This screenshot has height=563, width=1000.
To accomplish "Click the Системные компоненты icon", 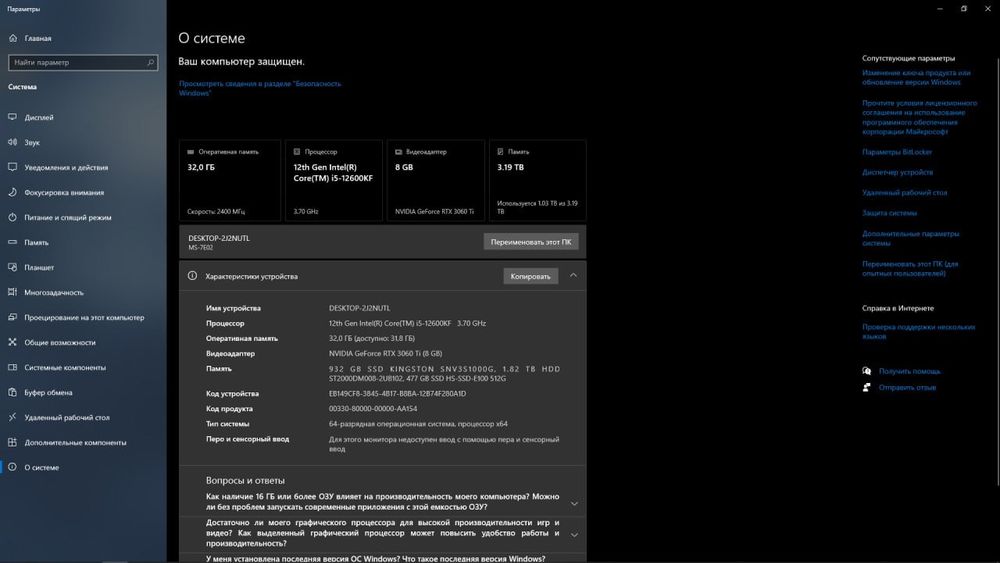I will [13, 367].
